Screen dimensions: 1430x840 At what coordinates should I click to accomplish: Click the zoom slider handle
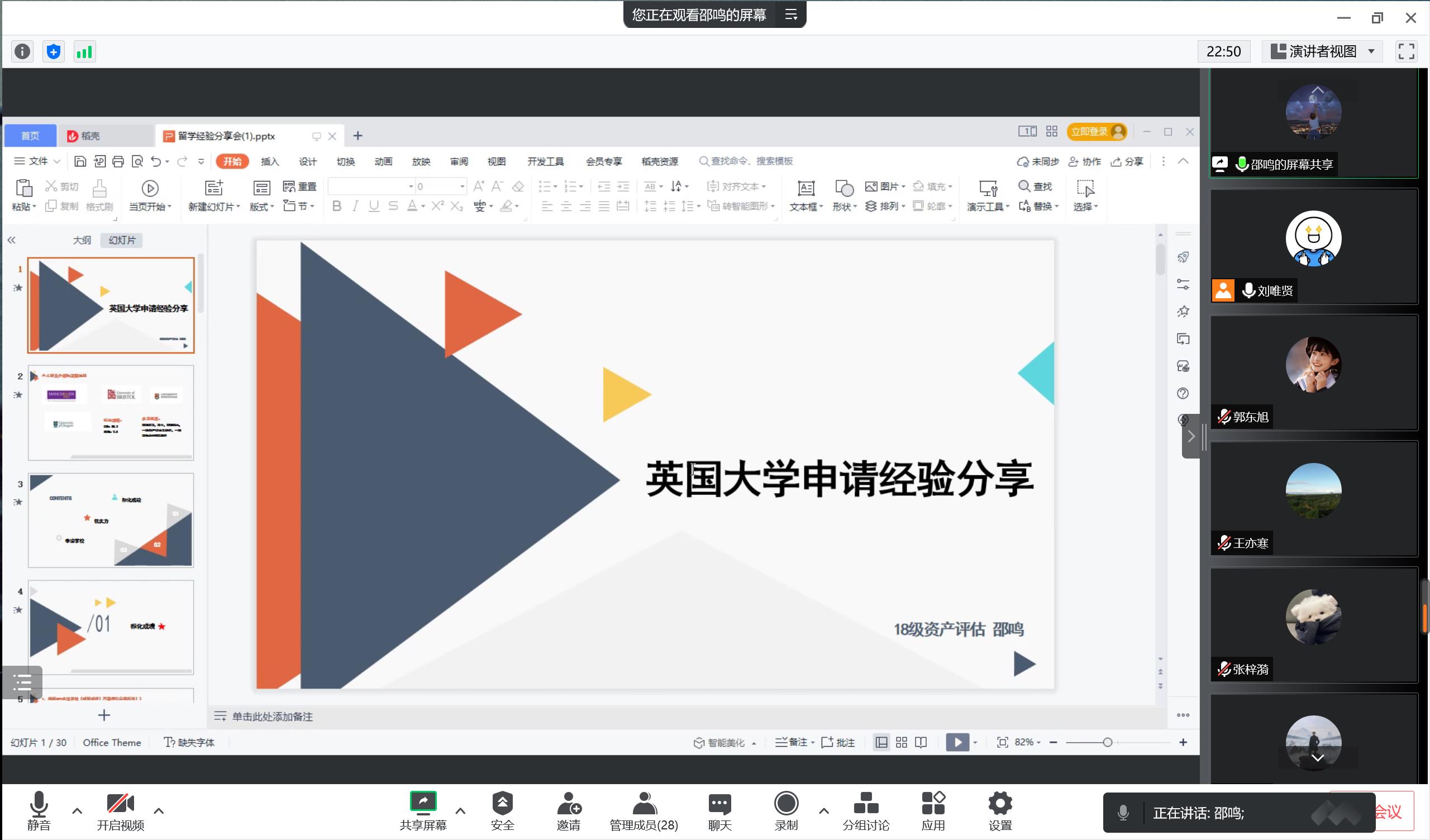[1107, 742]
